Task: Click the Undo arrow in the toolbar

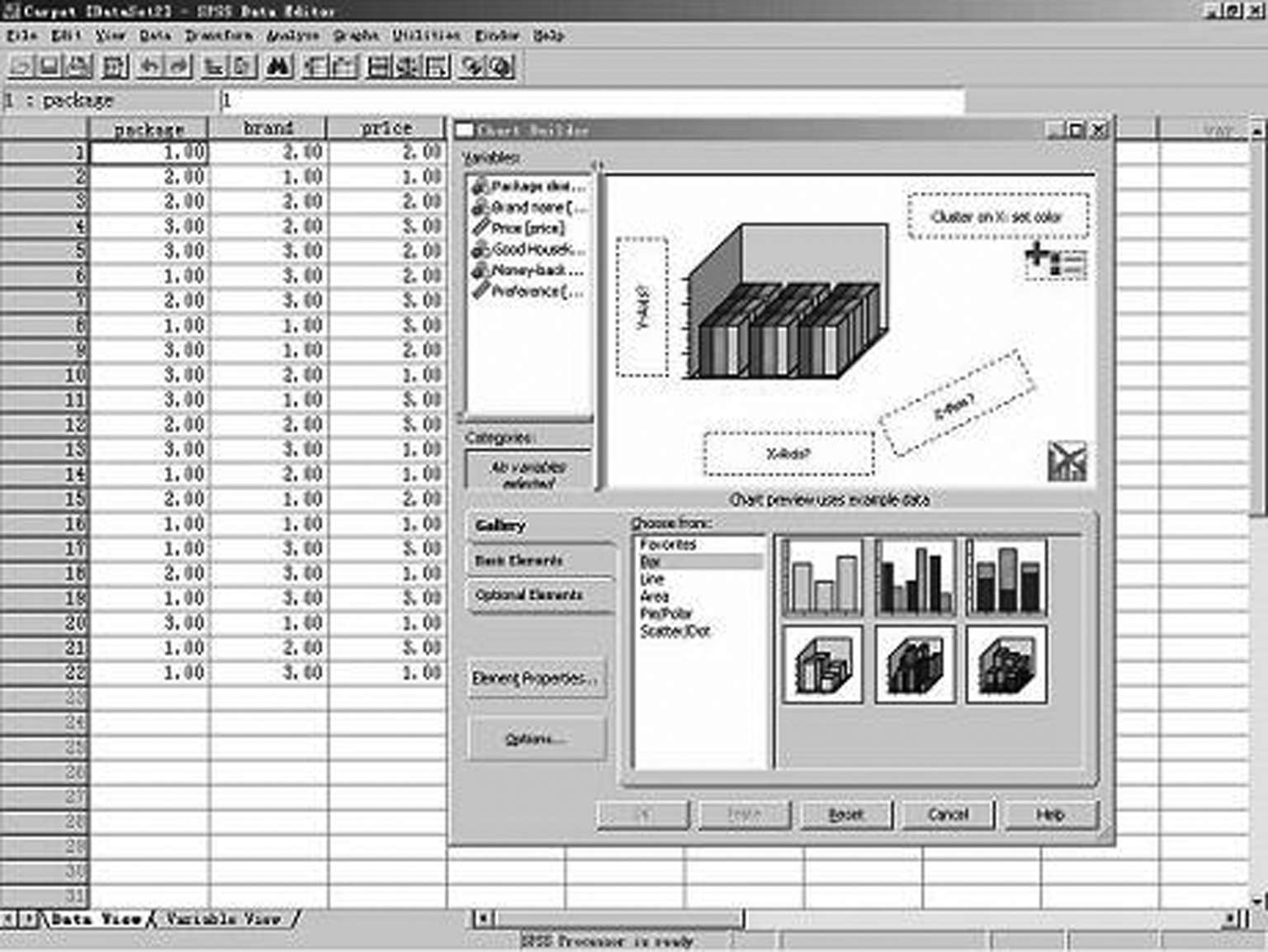Action: point(150,66)
